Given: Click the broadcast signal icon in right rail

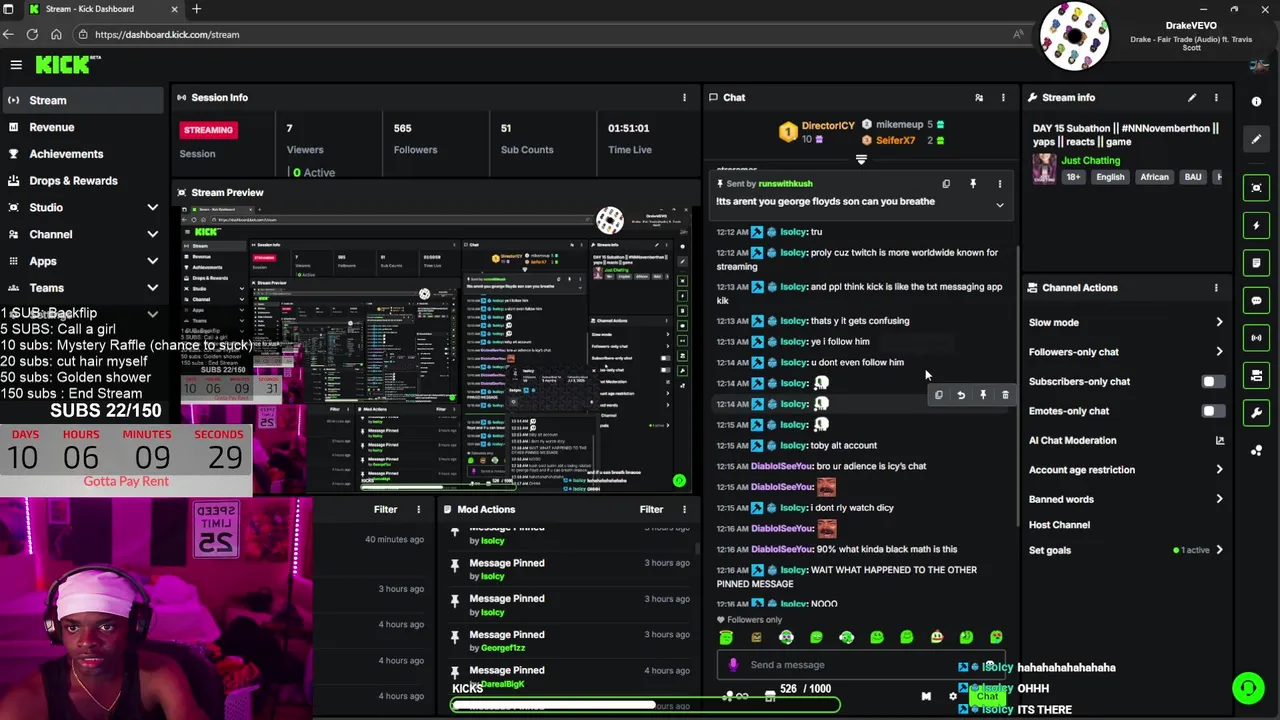Looking at the screenshot, I should click(1256, 338).
